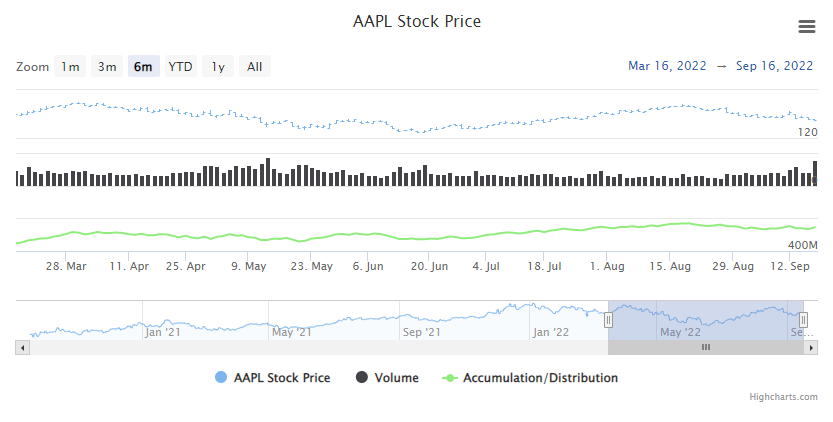Click the scrollbar right arrow button
This screenshot has width=833, height=422.
pos(812,347)
